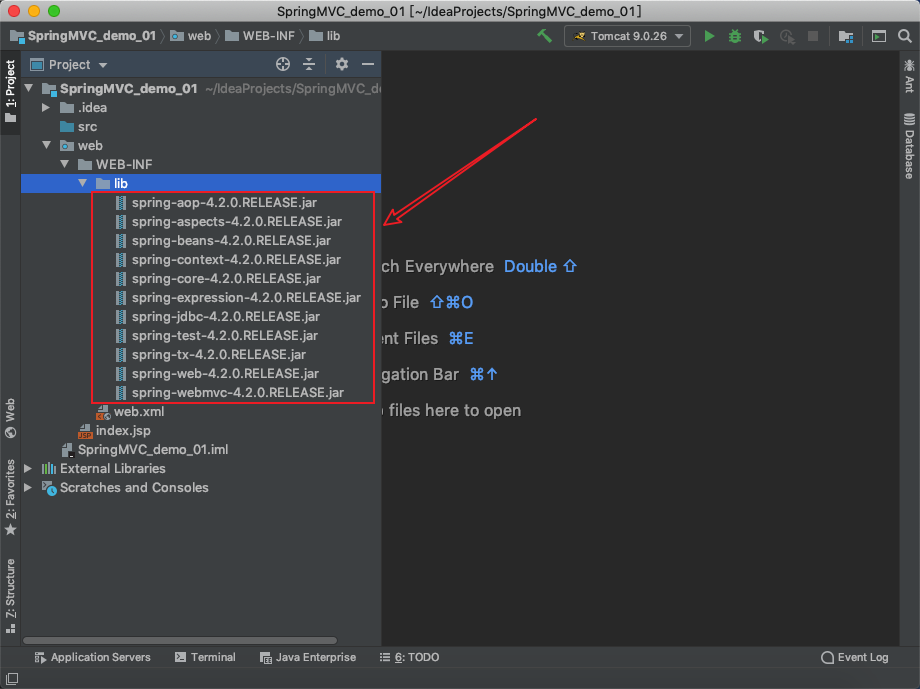Click web in the breadcrumb bar
This screenshot has height=689, width=920.
[190, 36]
